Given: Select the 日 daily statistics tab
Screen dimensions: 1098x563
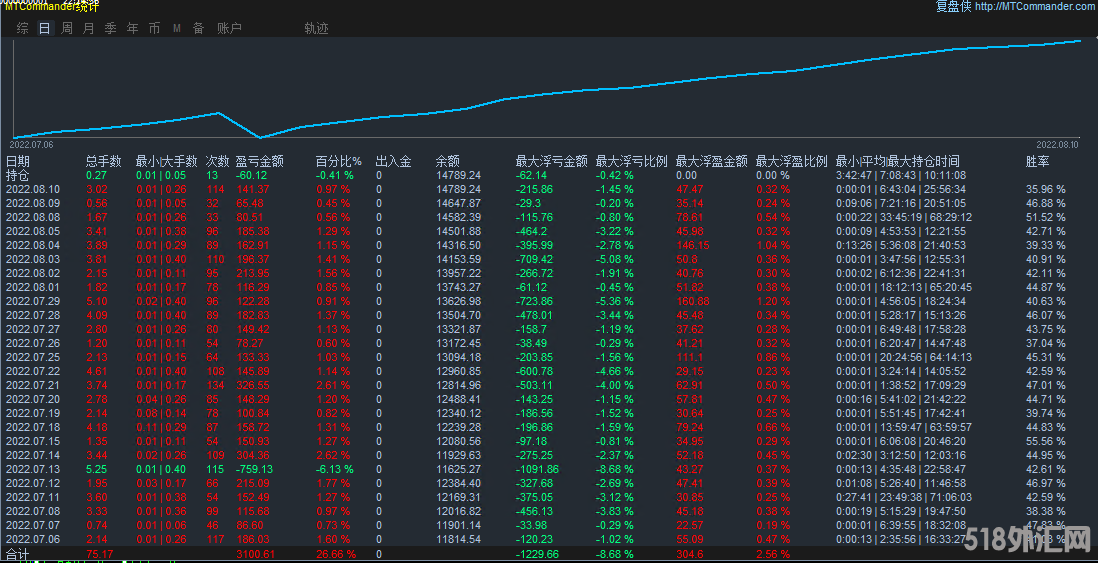Looking at the screenshot, I should click(x=44, y=29).
